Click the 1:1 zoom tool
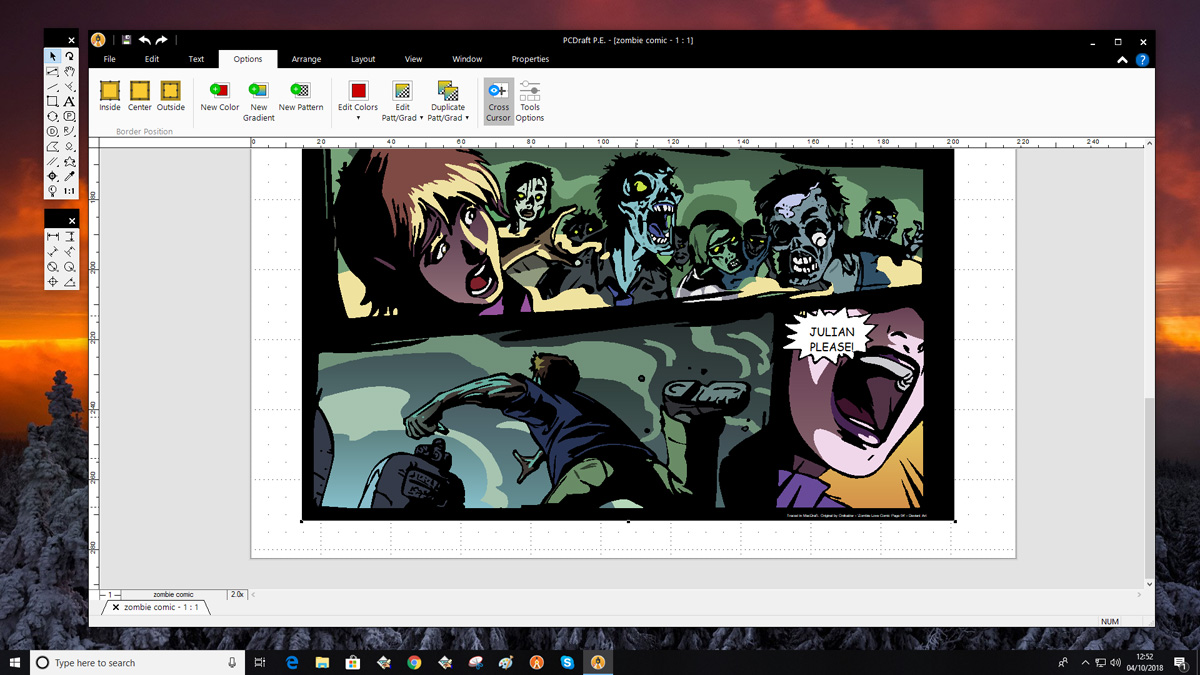 (70, 191)
